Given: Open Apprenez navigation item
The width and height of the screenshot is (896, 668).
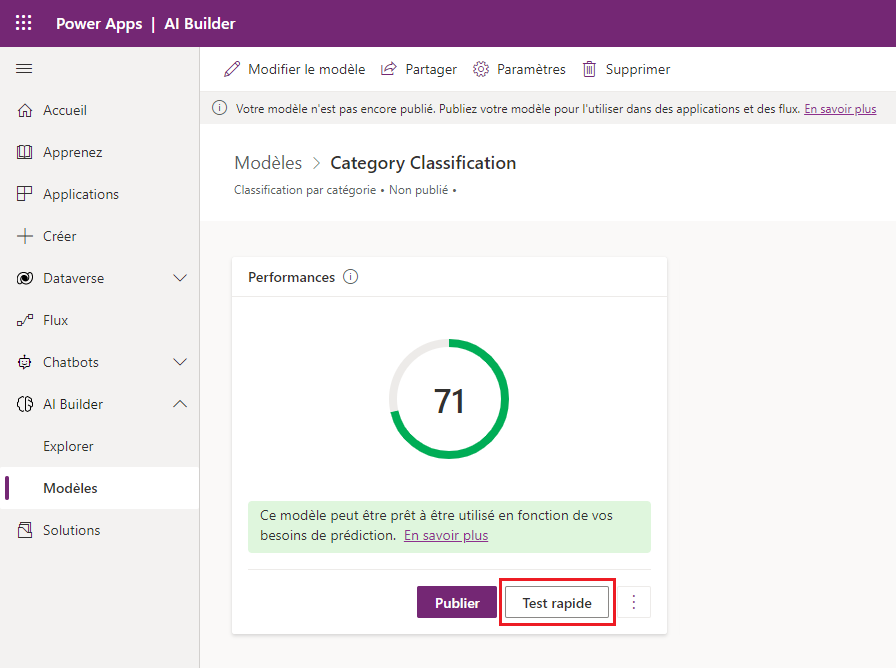Looking at the screenshot, I should tap(100, 152).
